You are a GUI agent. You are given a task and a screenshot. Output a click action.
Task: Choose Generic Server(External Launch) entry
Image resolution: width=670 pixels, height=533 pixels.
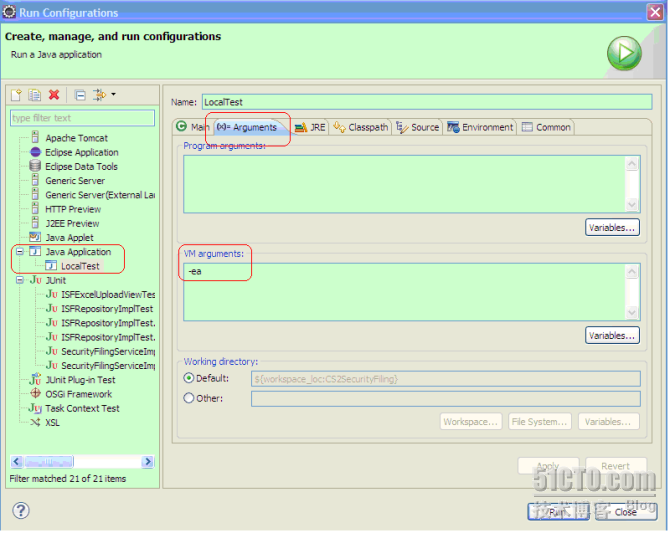[x=100, y=195]
